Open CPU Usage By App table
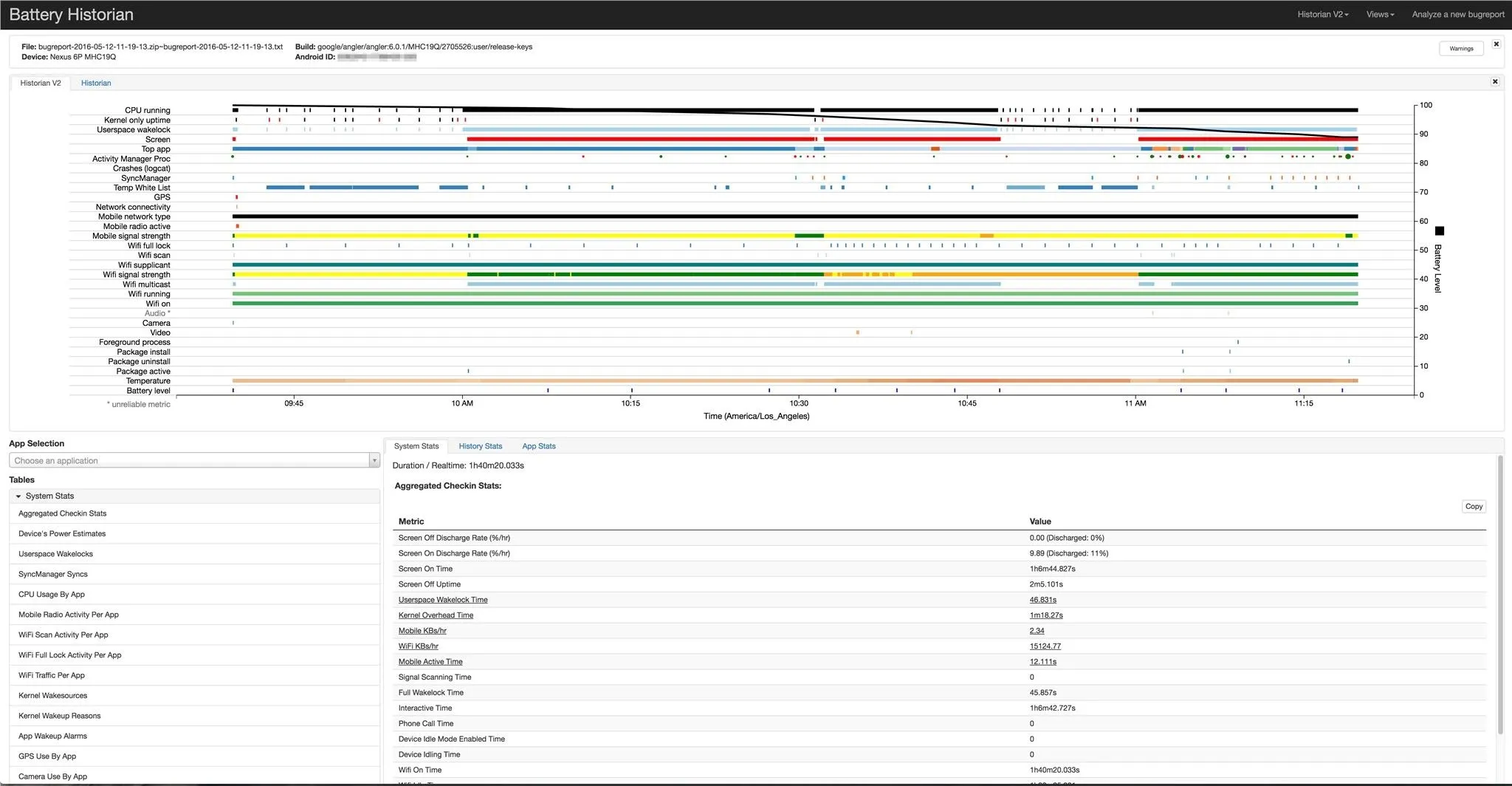The image size is (1512, 786). pyautogui.click(x=52, y=595)
